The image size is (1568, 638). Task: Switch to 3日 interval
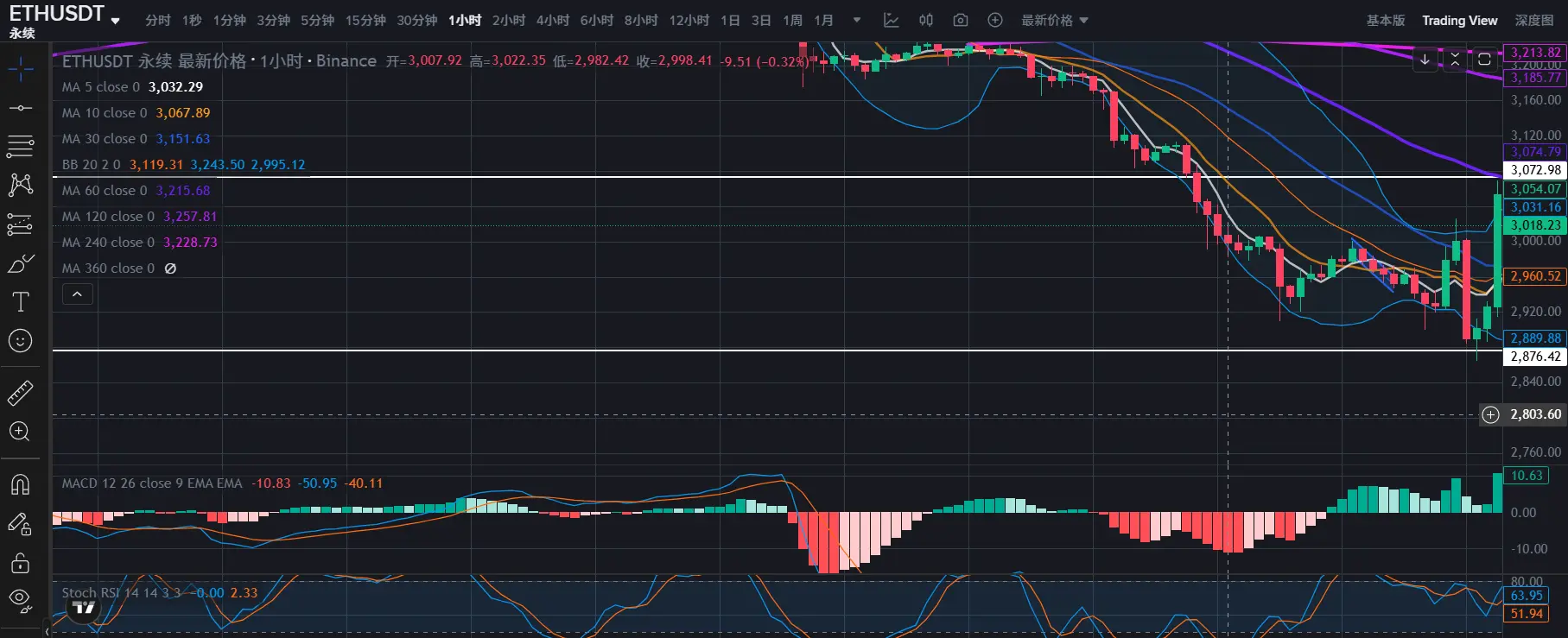(x=761, y=20)
